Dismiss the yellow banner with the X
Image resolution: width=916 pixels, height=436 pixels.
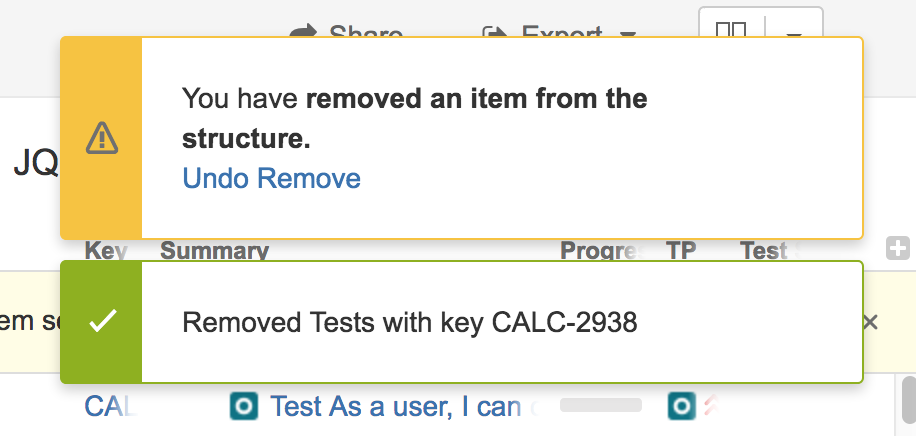tap(870, 322)
